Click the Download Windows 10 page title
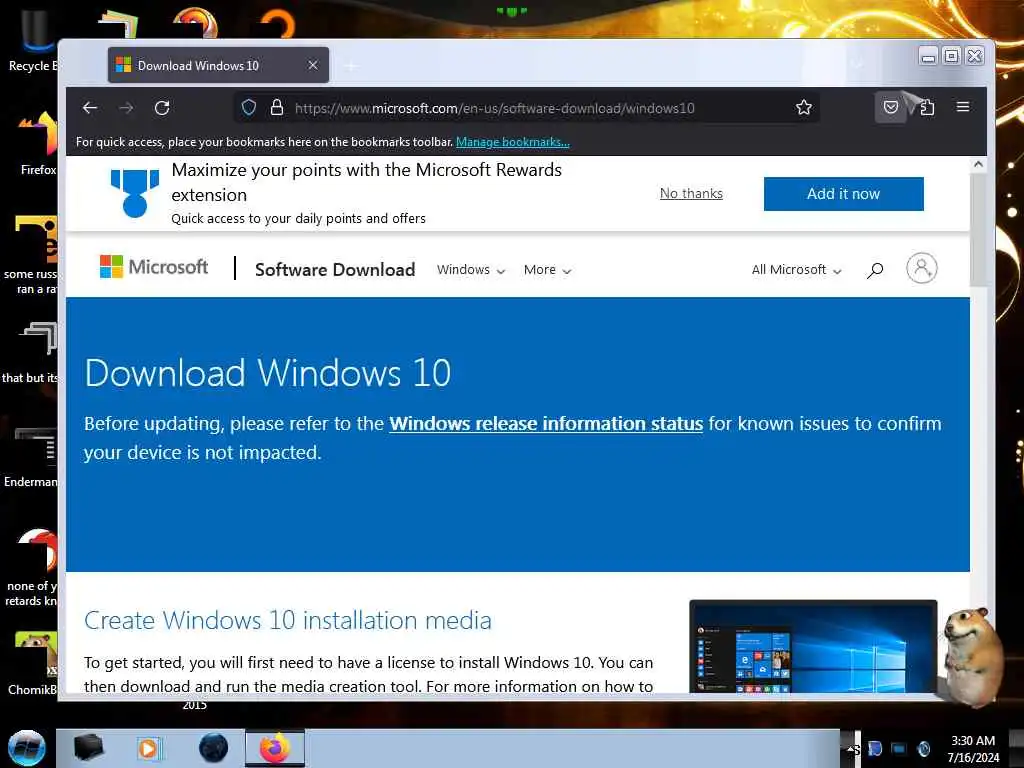 tap(268, 373)
